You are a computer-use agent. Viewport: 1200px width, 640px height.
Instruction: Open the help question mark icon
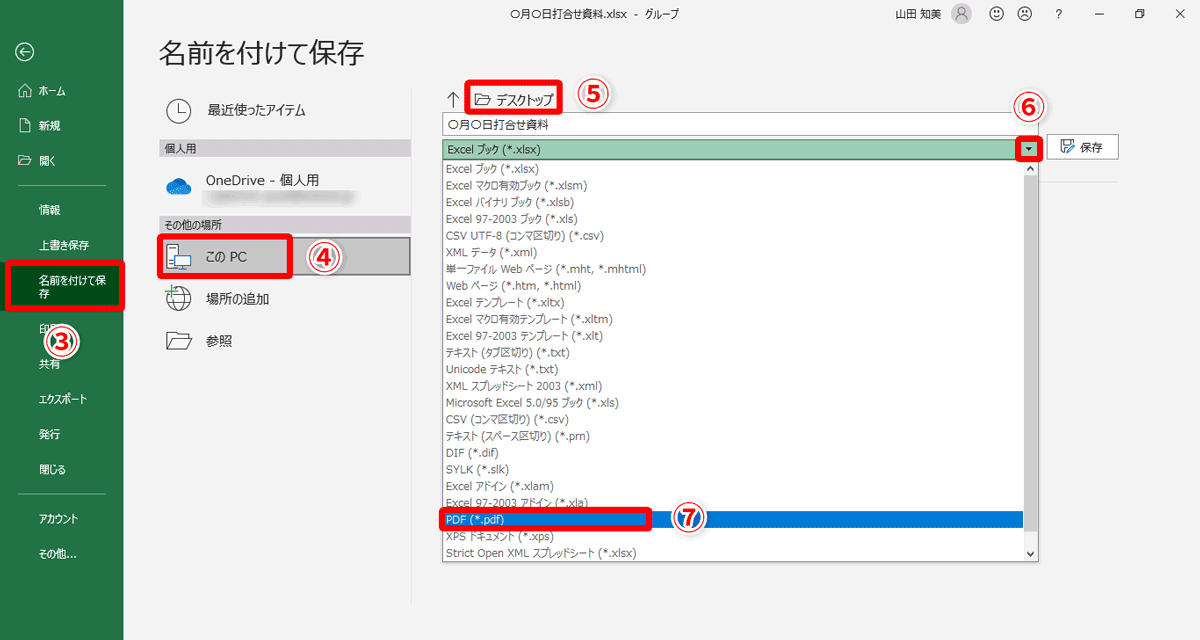point(1058,14)
